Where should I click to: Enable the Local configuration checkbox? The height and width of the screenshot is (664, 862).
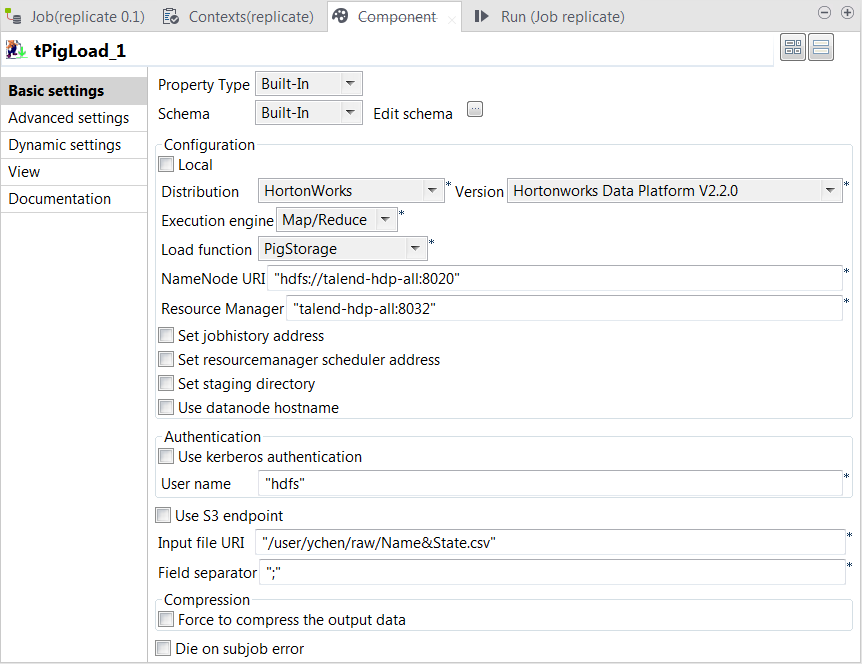pyautogui.click(x=165, y=165)
